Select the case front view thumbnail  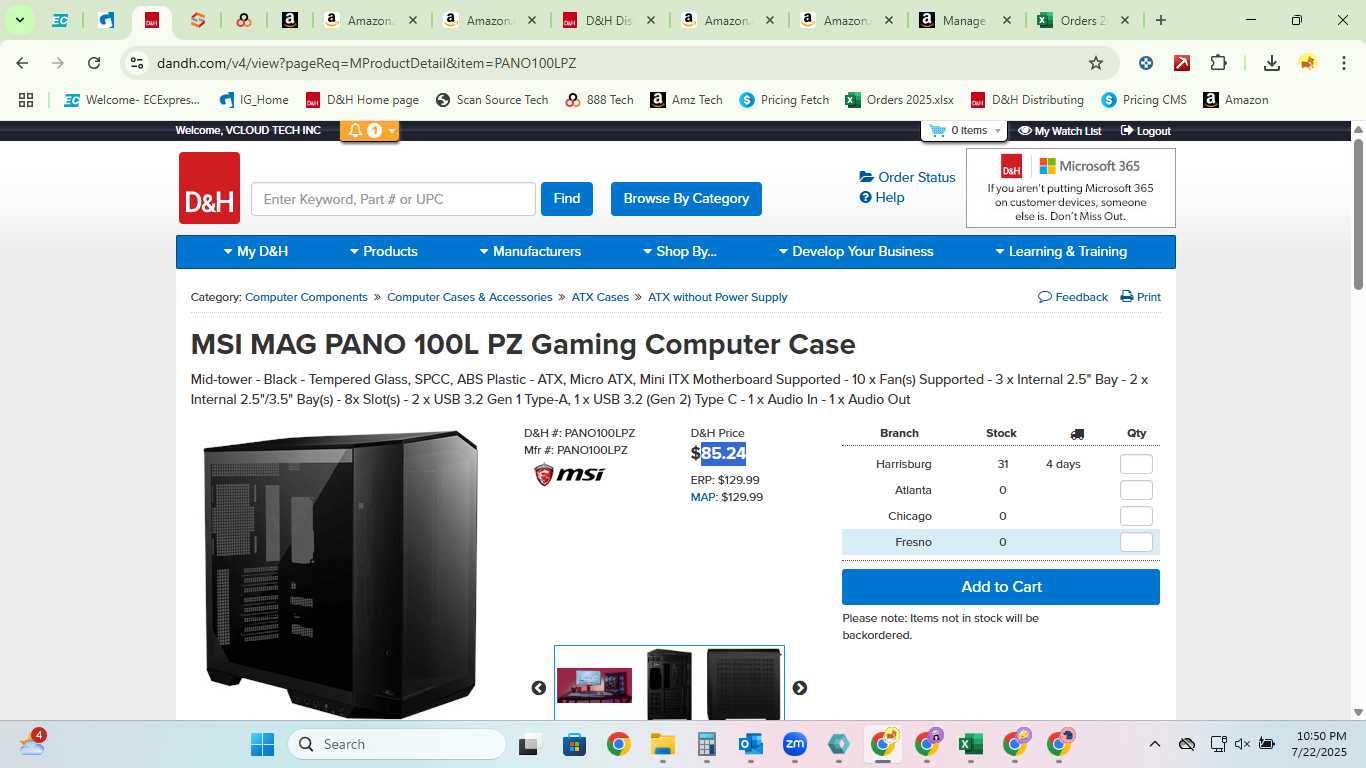(669, 684)
